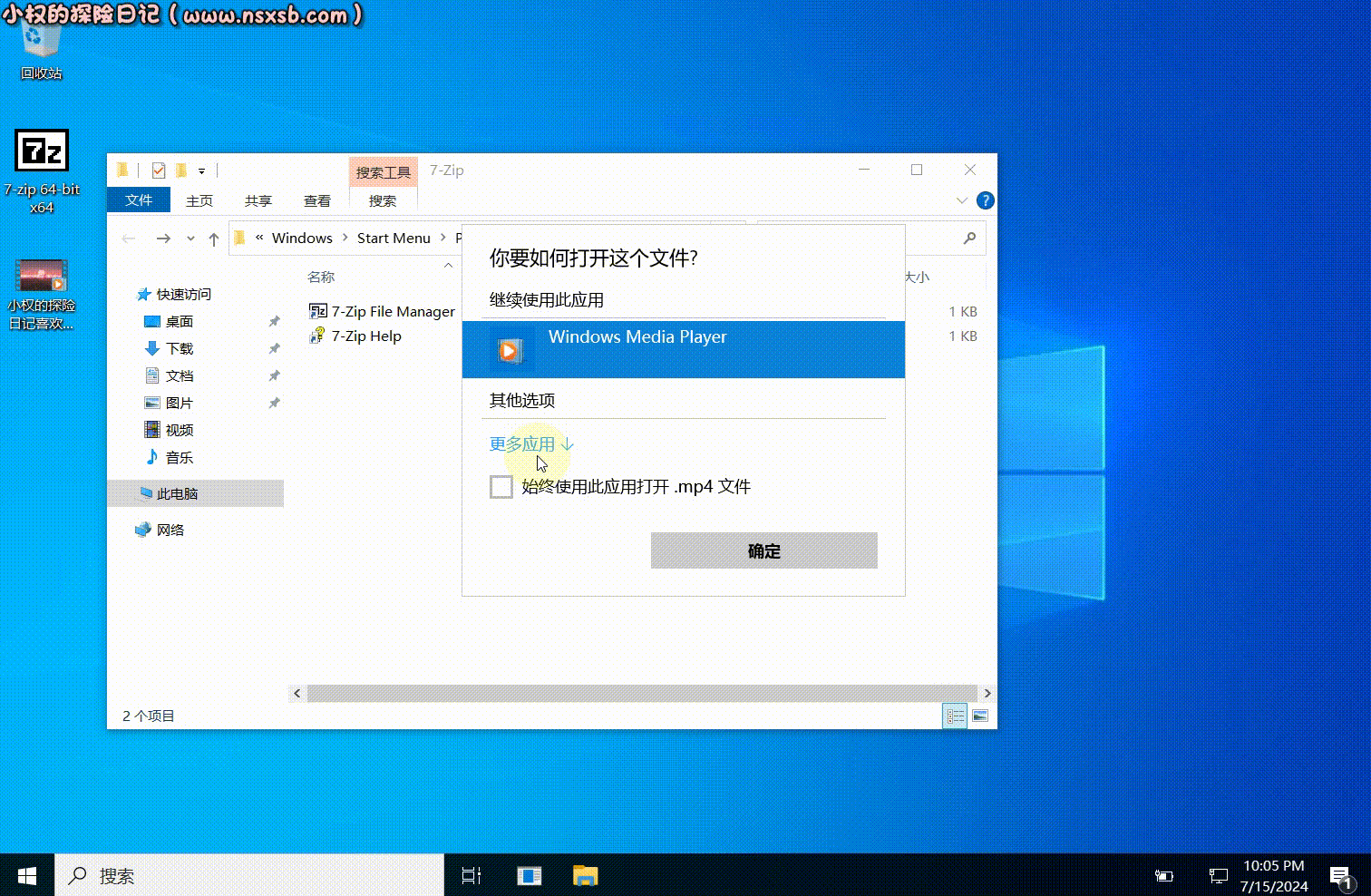The height and width of the screenshot is (896, 1371).
Task: Click the help question mark icon
Action: pyautogui.click(x=986, y=200)
